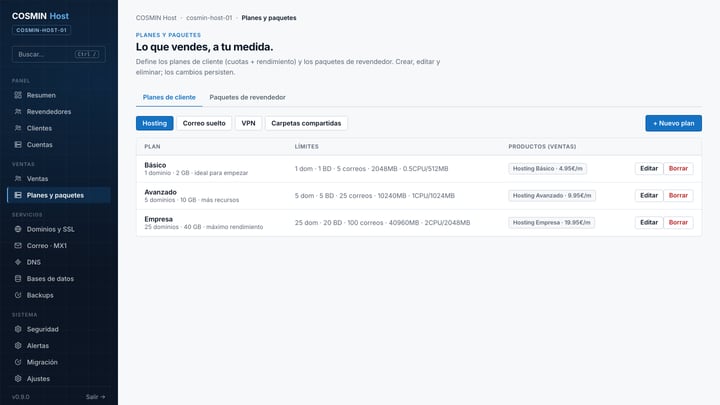Click the Correo MX1 envelope icon
Viewport: 720px width, 405px height.
pos(18,246)
